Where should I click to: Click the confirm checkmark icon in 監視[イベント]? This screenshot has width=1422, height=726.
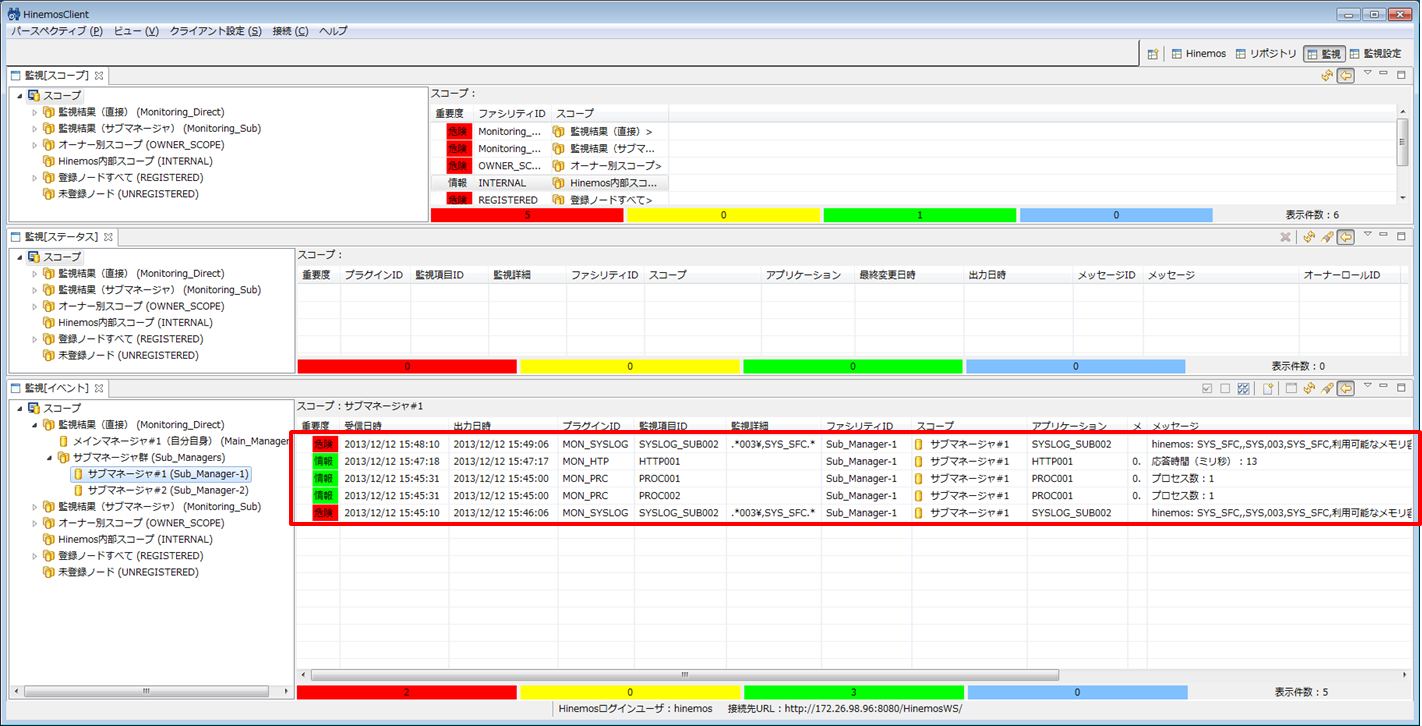point(1207,388)
